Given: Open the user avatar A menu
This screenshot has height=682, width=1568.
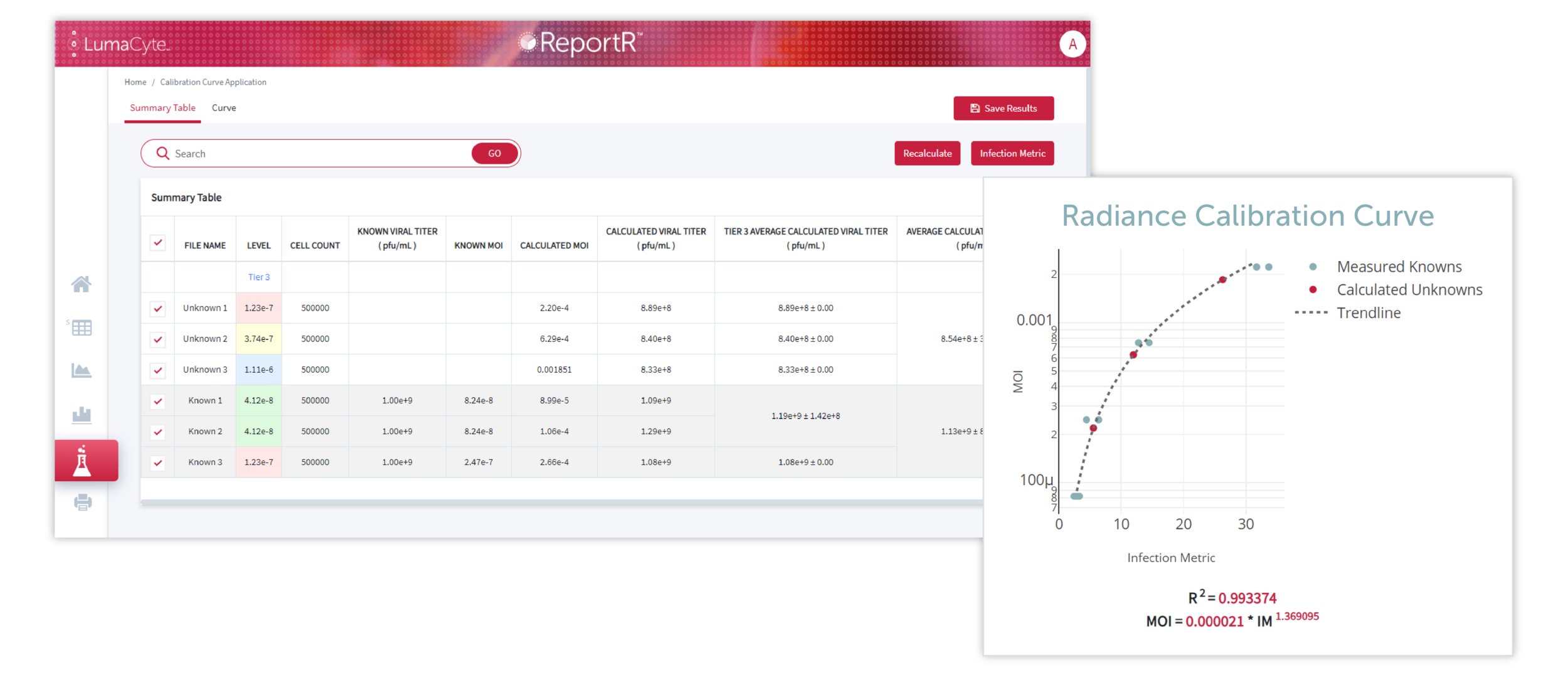Looking at the screenshot, I should tap(1072, 45).
